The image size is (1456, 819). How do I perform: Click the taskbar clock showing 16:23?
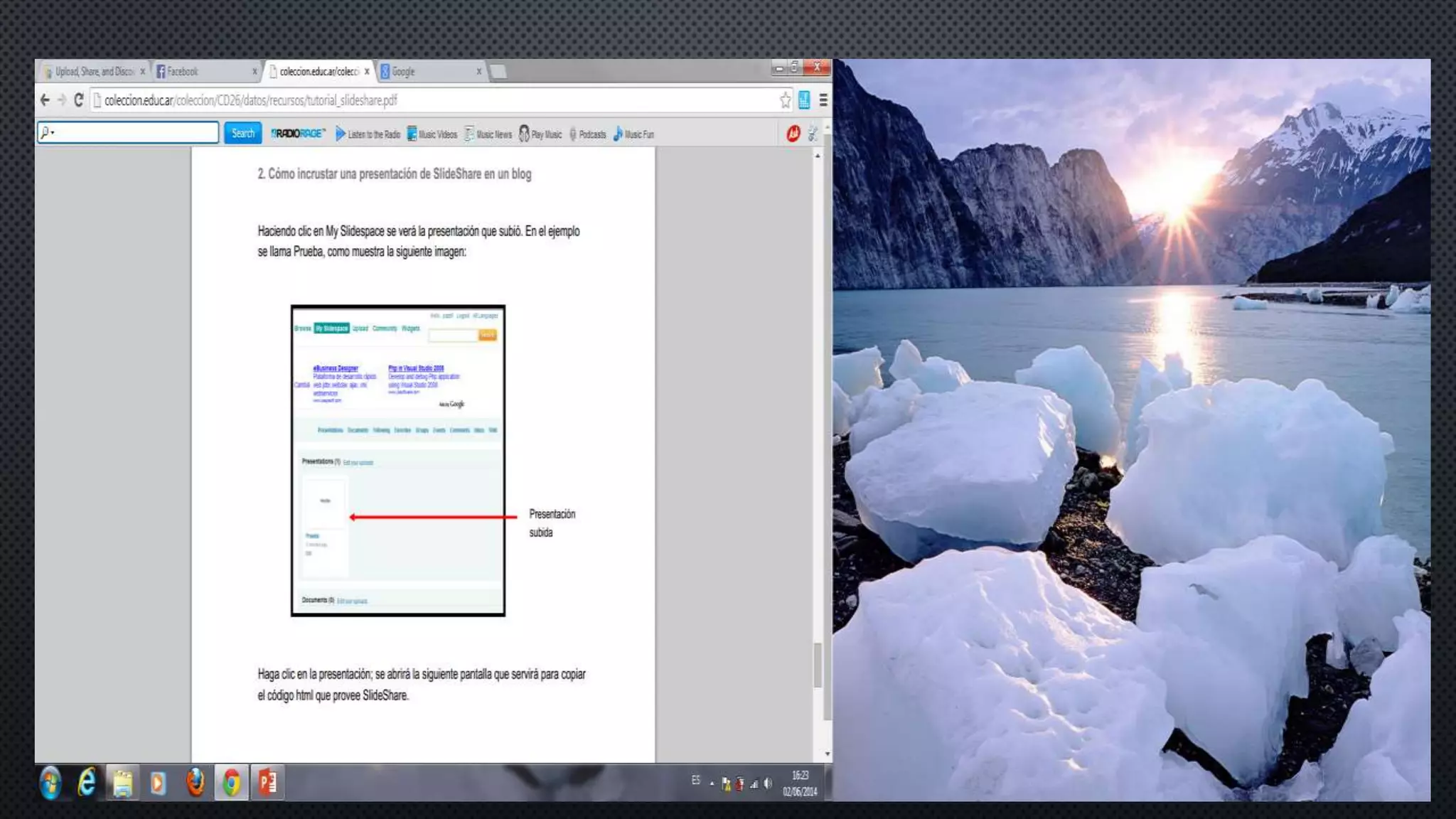click(801, 783)
